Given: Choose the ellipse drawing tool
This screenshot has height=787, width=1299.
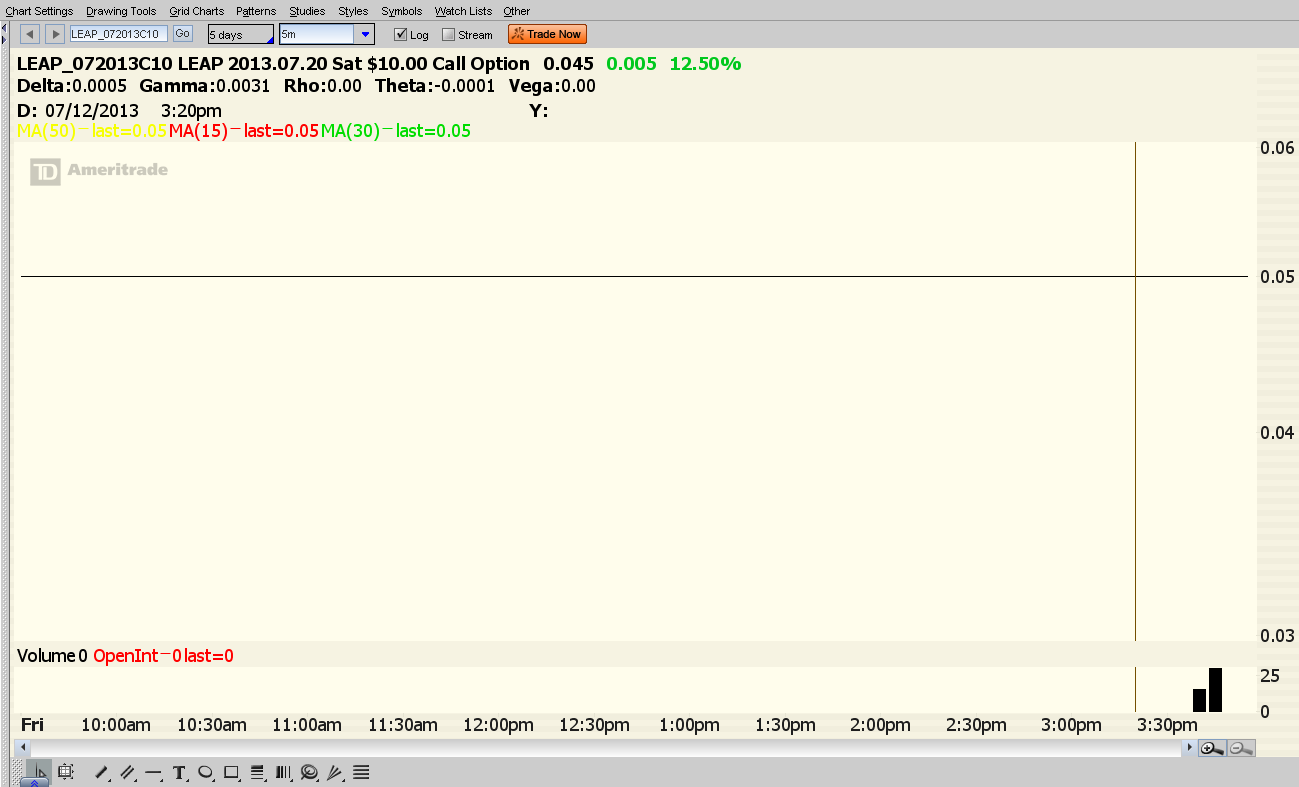Looking at the screenshot, I should tap(206, 772).
